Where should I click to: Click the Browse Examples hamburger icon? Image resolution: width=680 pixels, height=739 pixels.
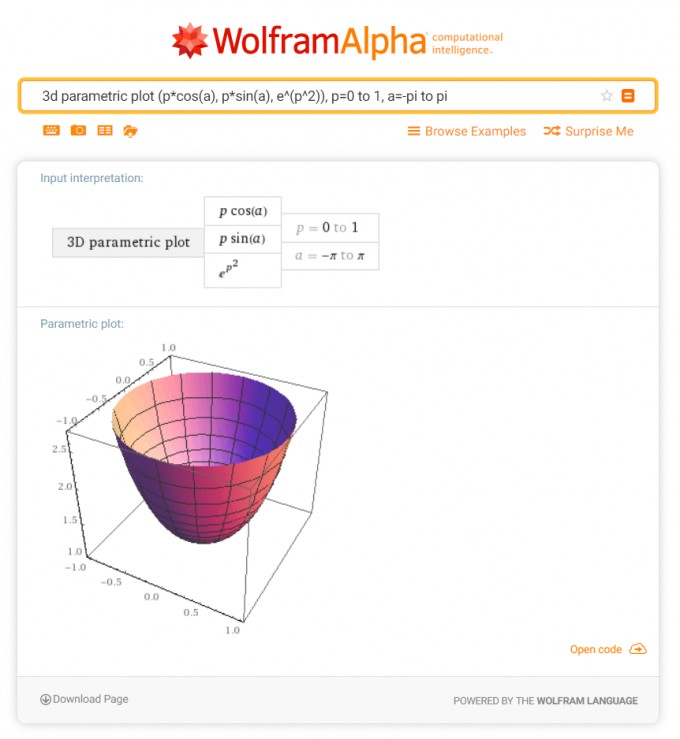414,131
